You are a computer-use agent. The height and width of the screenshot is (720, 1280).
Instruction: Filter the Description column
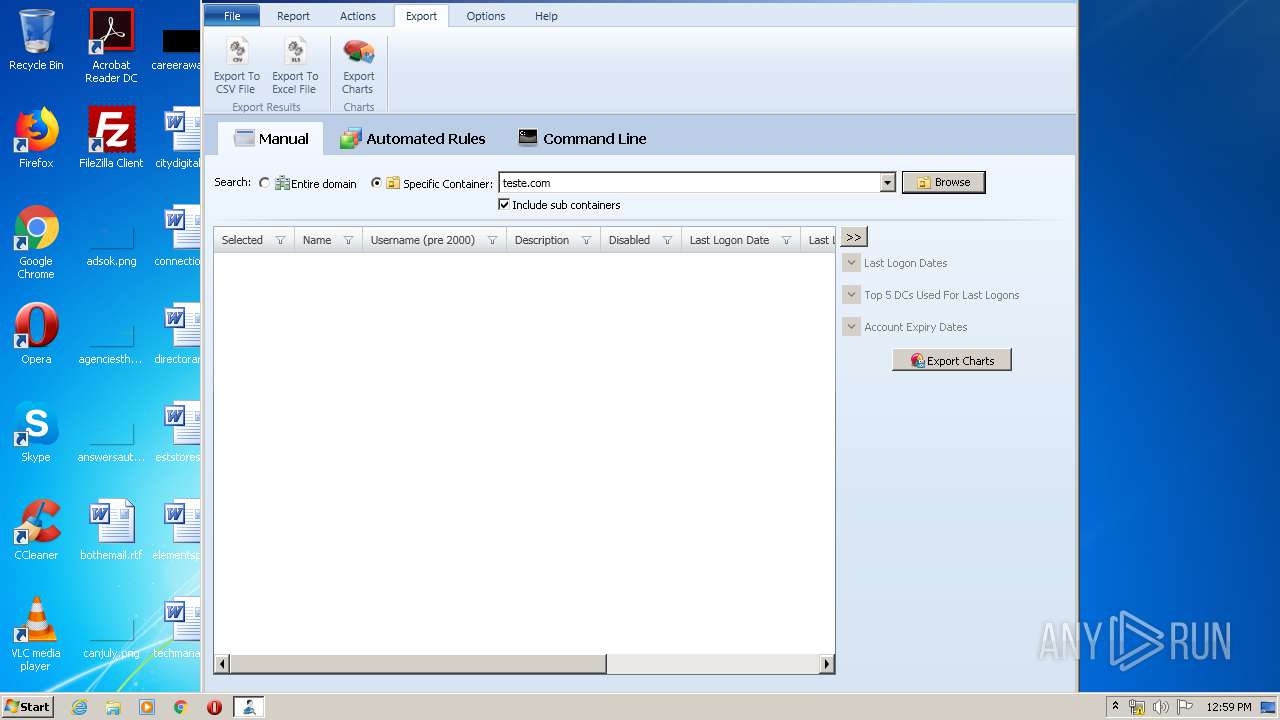pos(586,240)
